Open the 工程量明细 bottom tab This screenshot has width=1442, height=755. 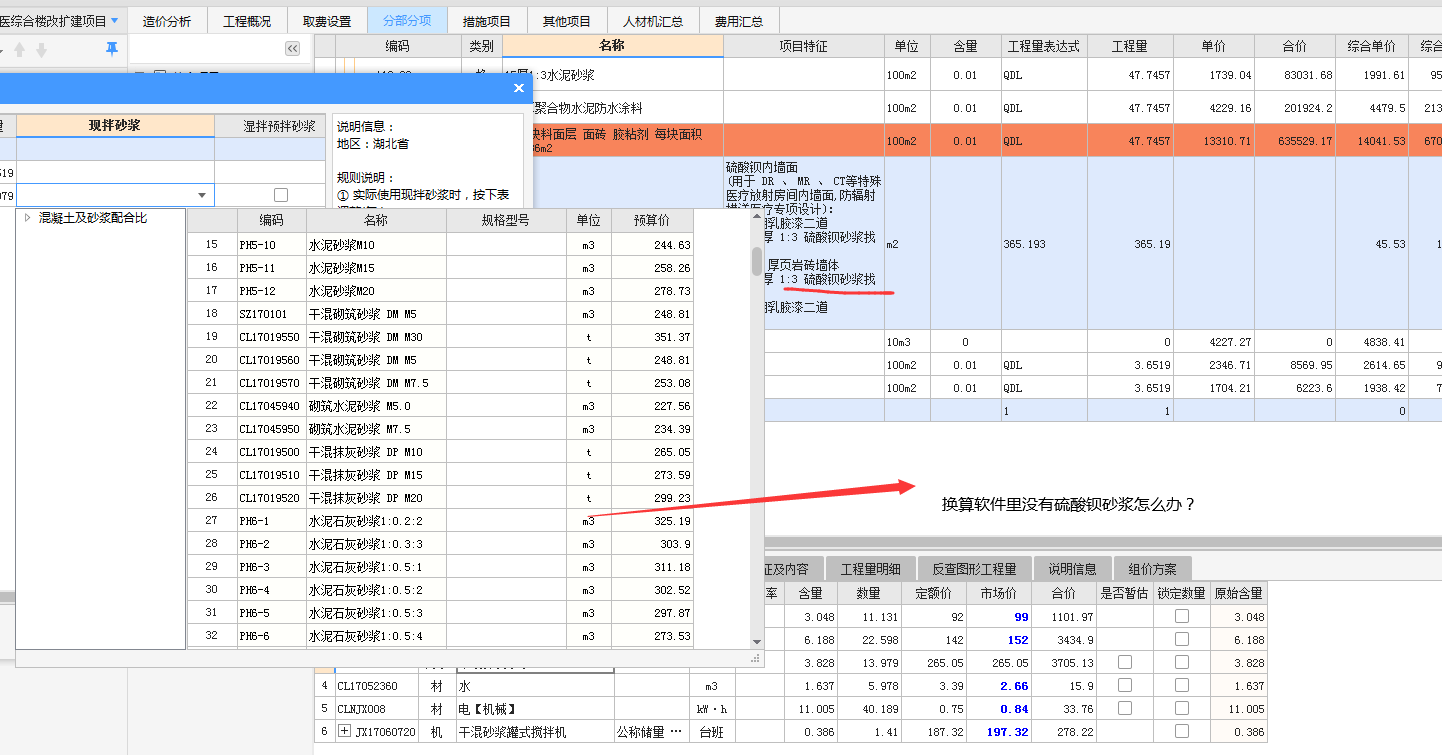tap(870, 569)
